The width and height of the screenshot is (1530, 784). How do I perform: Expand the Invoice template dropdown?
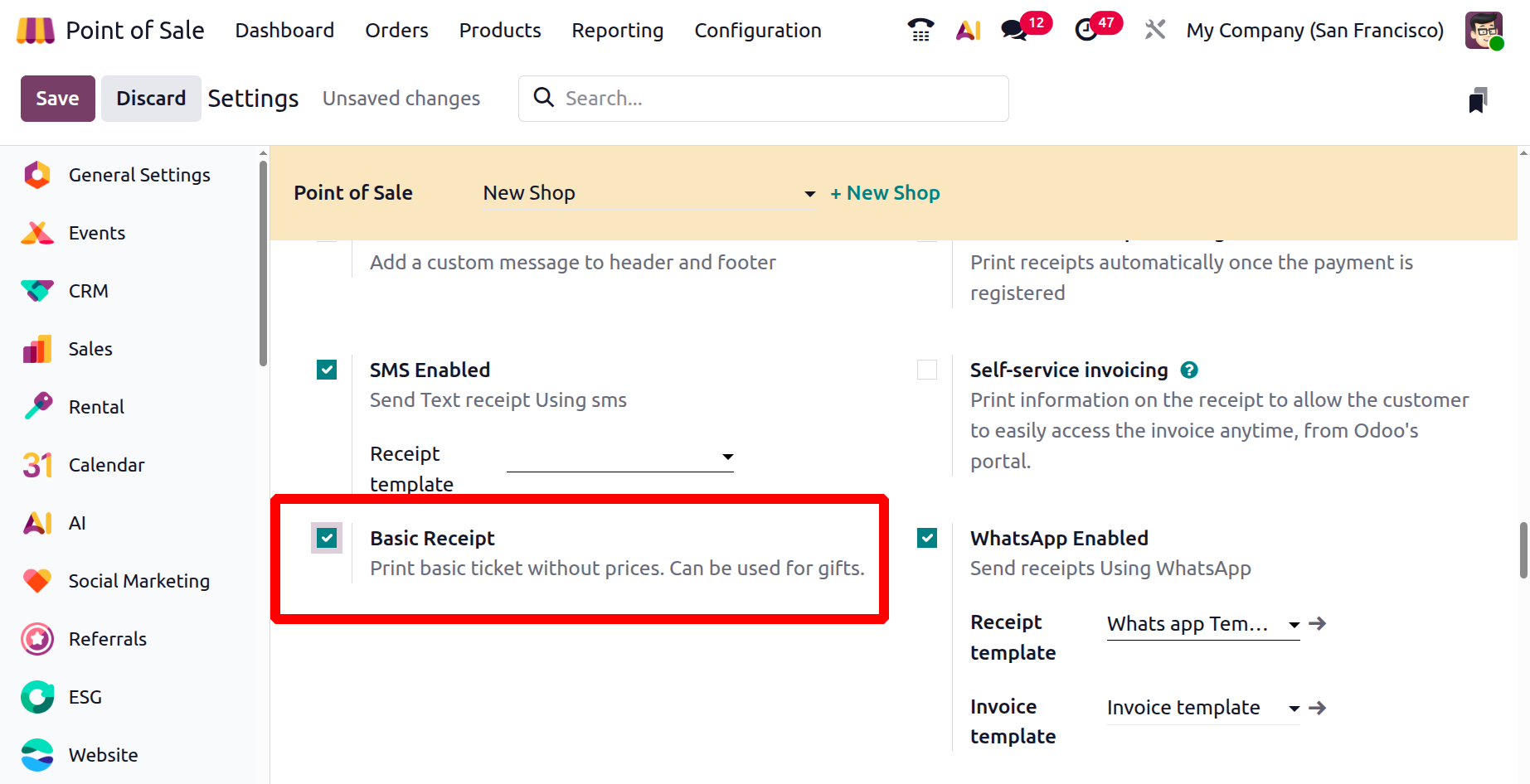pos(1202,708)
